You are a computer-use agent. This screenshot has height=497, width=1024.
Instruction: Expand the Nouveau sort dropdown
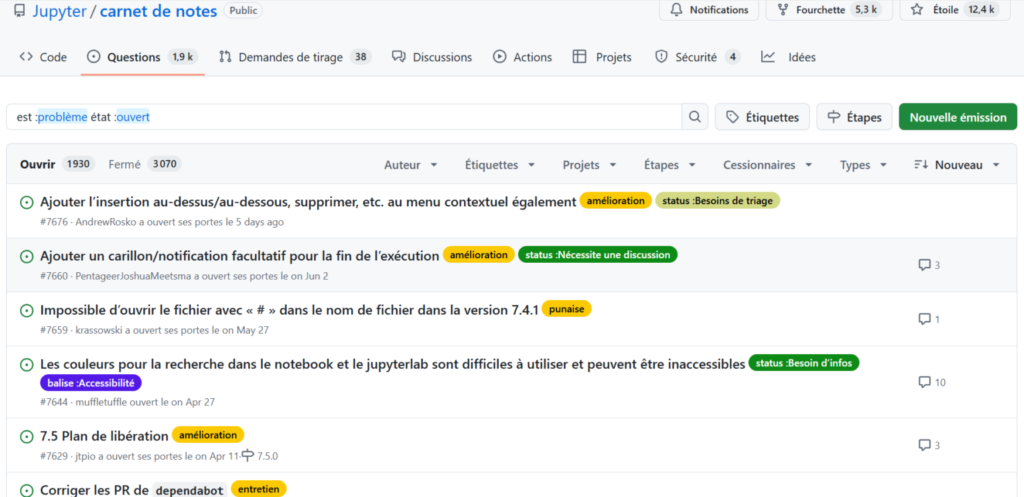tap(957, 165)
